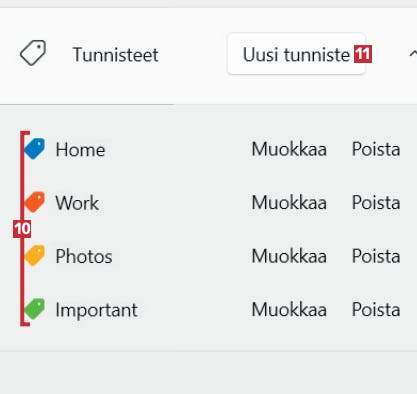Select the Home tag label

tap(80, 149)
